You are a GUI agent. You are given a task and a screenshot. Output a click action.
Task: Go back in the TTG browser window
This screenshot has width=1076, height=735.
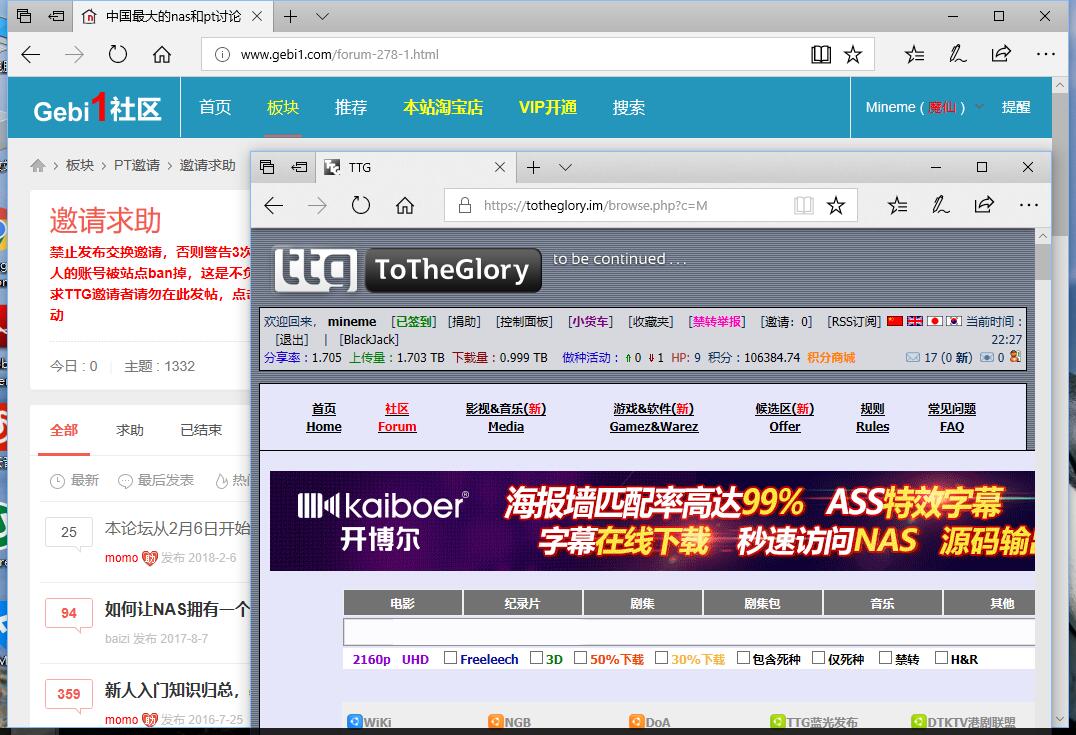(x=274, y=205)
